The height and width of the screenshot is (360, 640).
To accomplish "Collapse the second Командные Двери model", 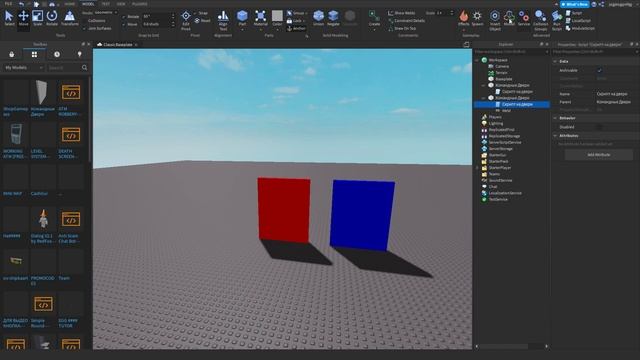I will tap(484, 98).
